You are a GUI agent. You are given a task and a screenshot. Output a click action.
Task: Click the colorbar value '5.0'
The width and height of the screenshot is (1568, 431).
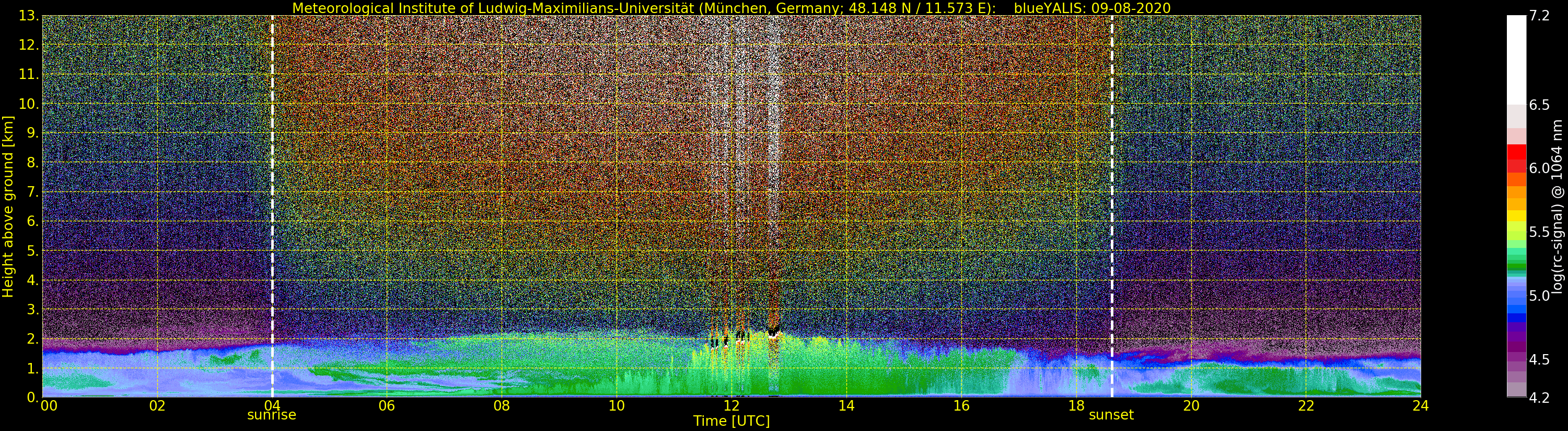(x=1539, y=296)
